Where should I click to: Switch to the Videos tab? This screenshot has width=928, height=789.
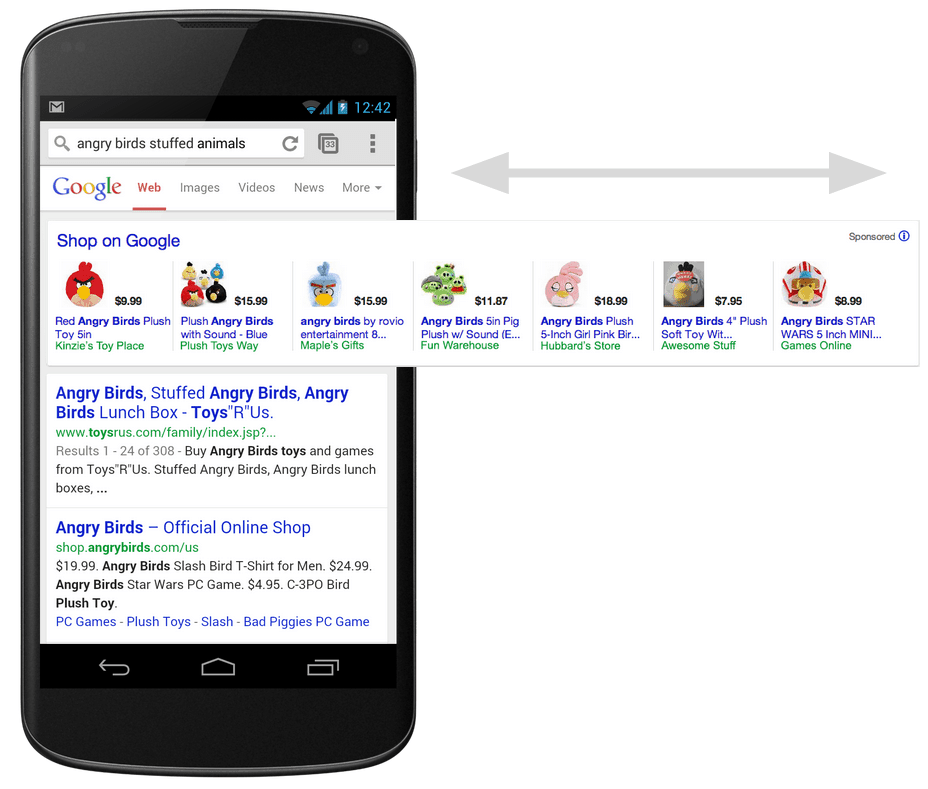pyautogui.click(x=256, y=188)
